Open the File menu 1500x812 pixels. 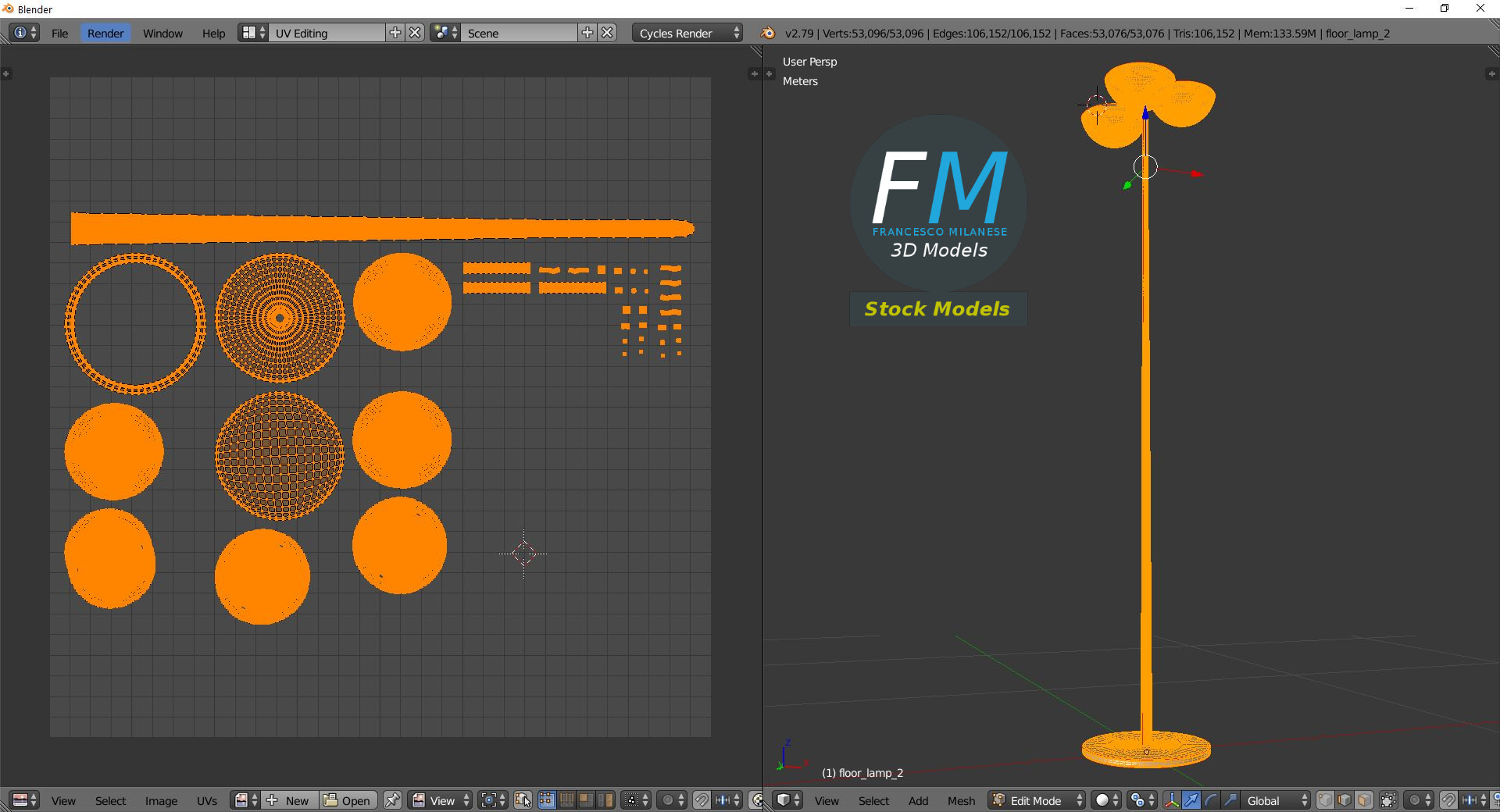click(x=59, y=33)
